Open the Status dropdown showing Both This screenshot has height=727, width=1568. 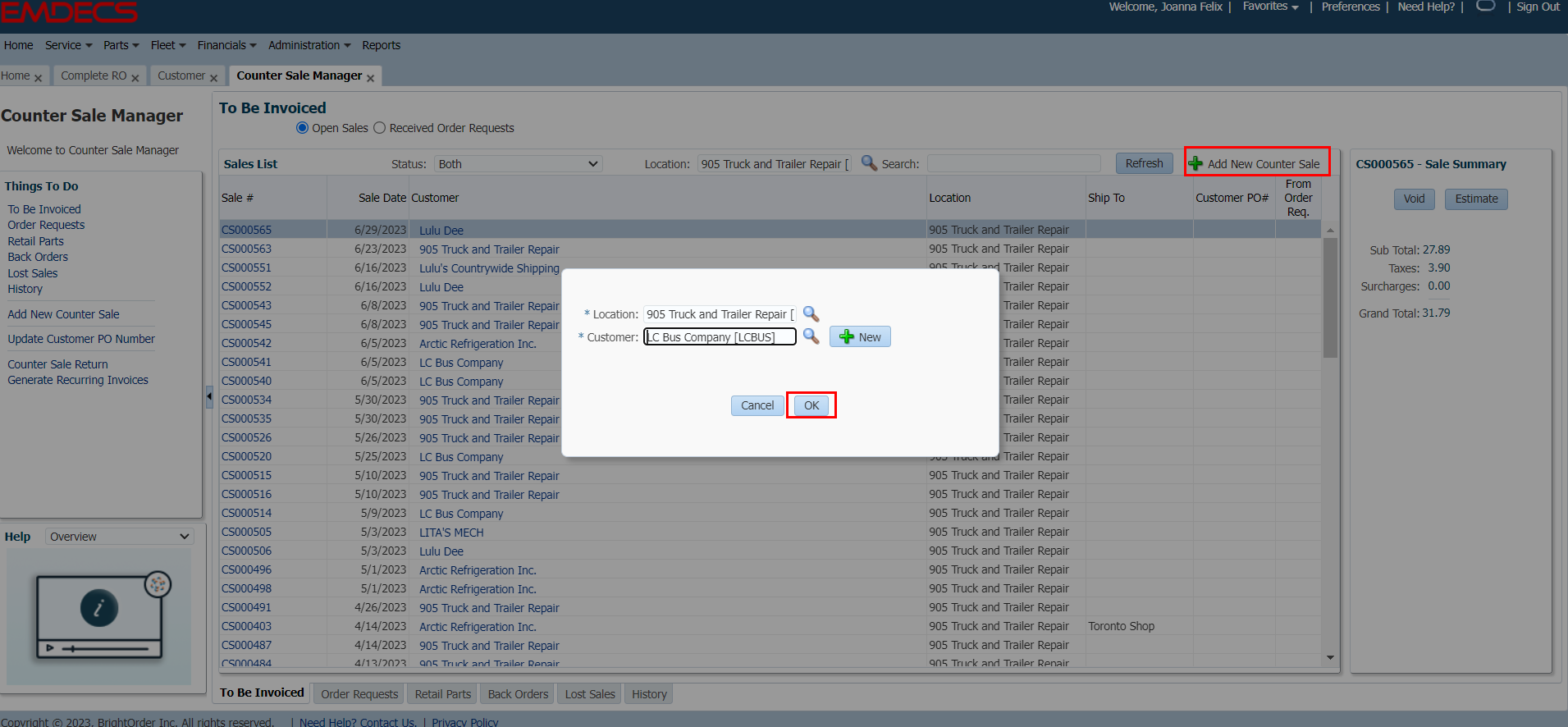pyautogui.click(x=519, y=164)
